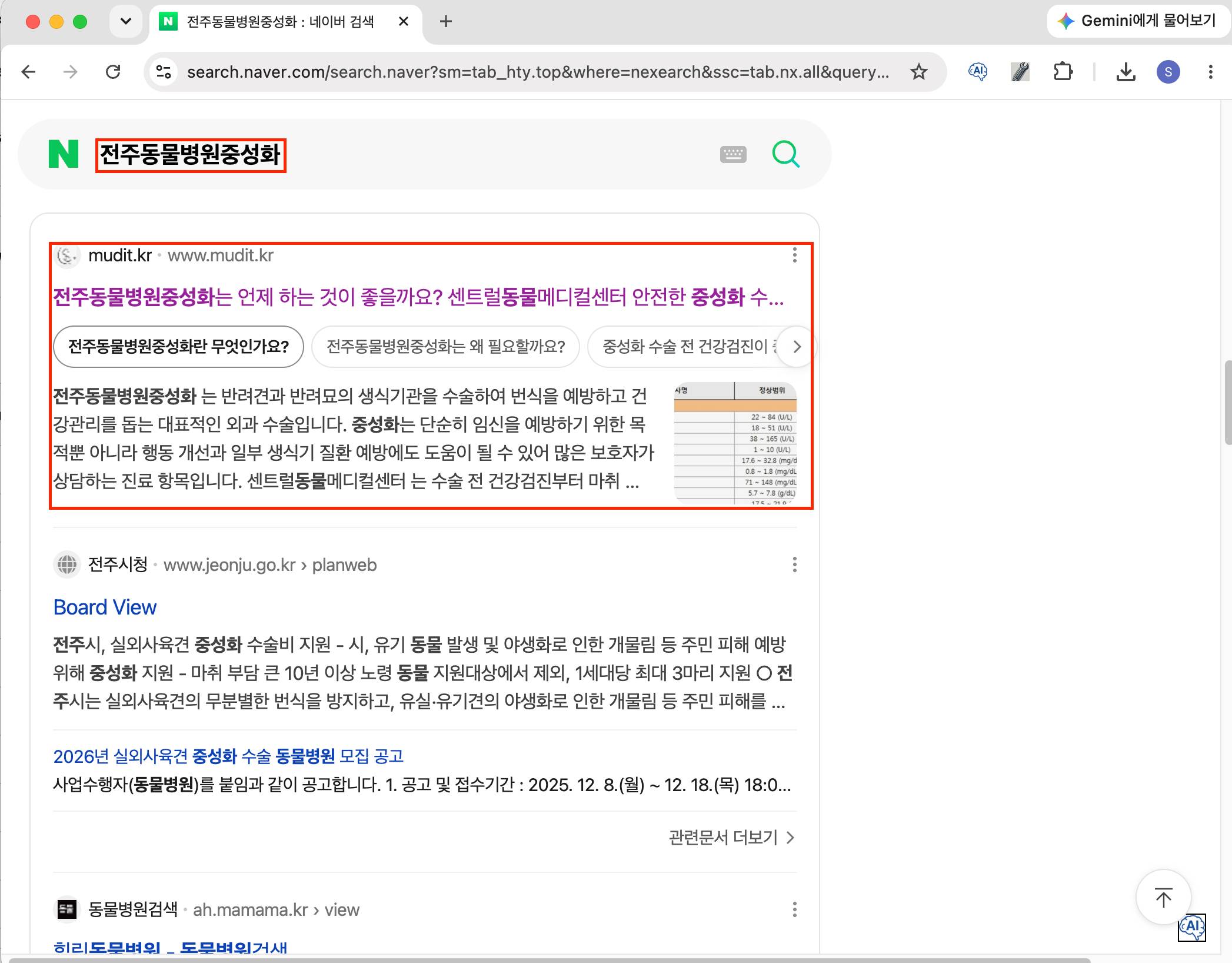Open more options for 전주시청 result
This screenshot has height=963, width=1232.
[794, 564]
